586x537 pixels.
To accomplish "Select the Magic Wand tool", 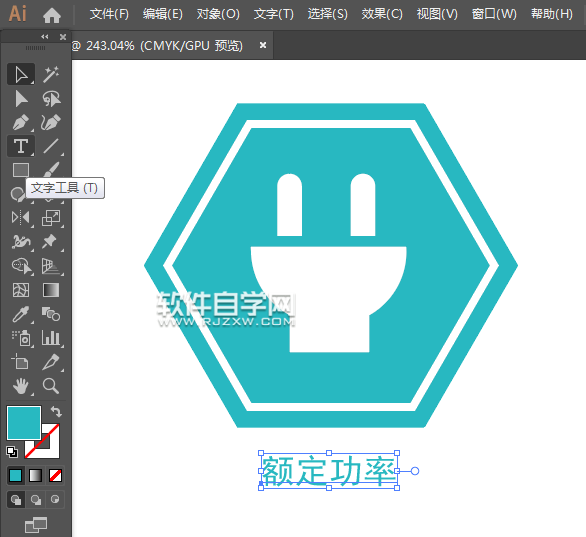I will [x=51, y=74].
